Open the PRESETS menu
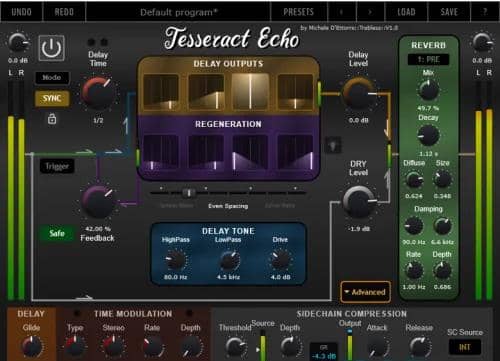Screen dimensions: 500x361 click(299, 12)
